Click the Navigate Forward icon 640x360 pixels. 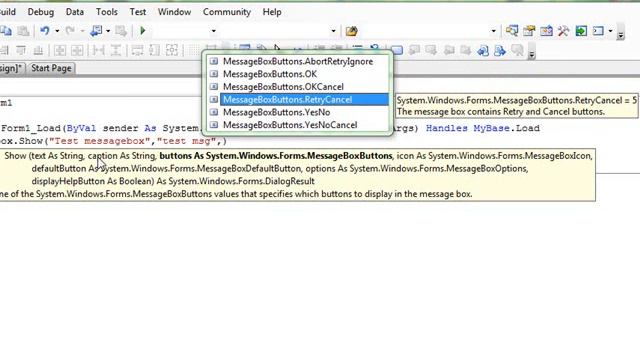[x=121, y=31]
